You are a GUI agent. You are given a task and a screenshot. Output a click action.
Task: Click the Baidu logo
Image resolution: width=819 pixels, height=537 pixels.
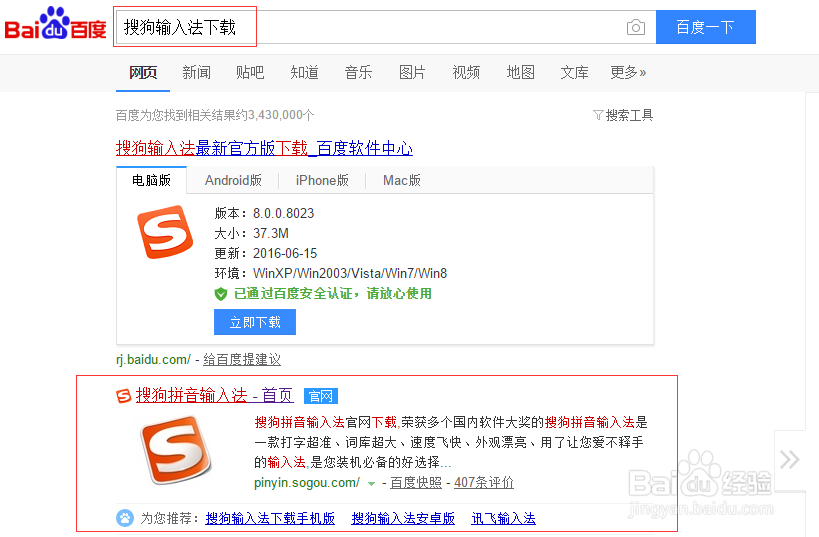pyautogui.click(x=55, y=24)
